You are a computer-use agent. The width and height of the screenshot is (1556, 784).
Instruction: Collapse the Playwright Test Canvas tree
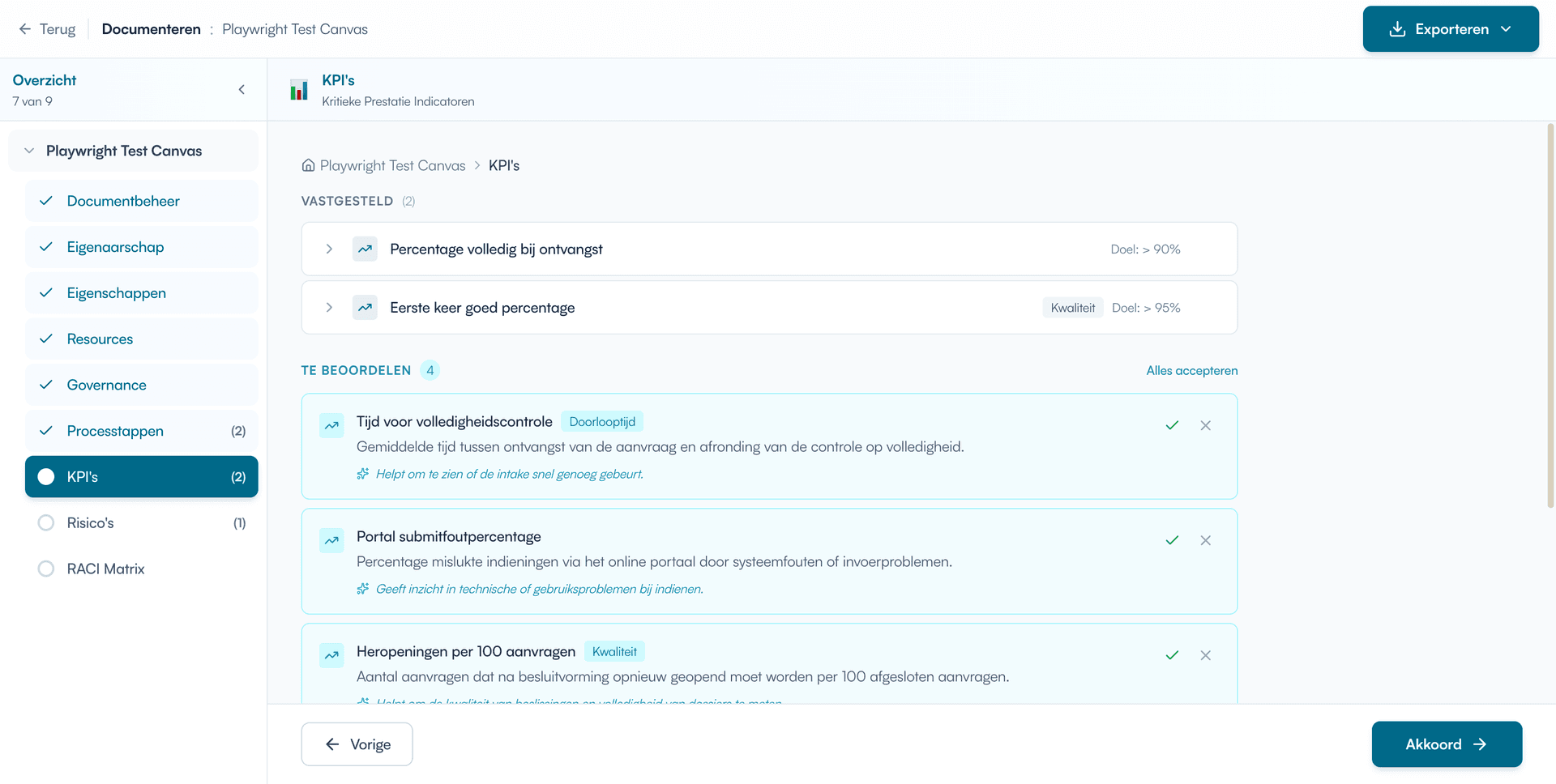(29, 151)
